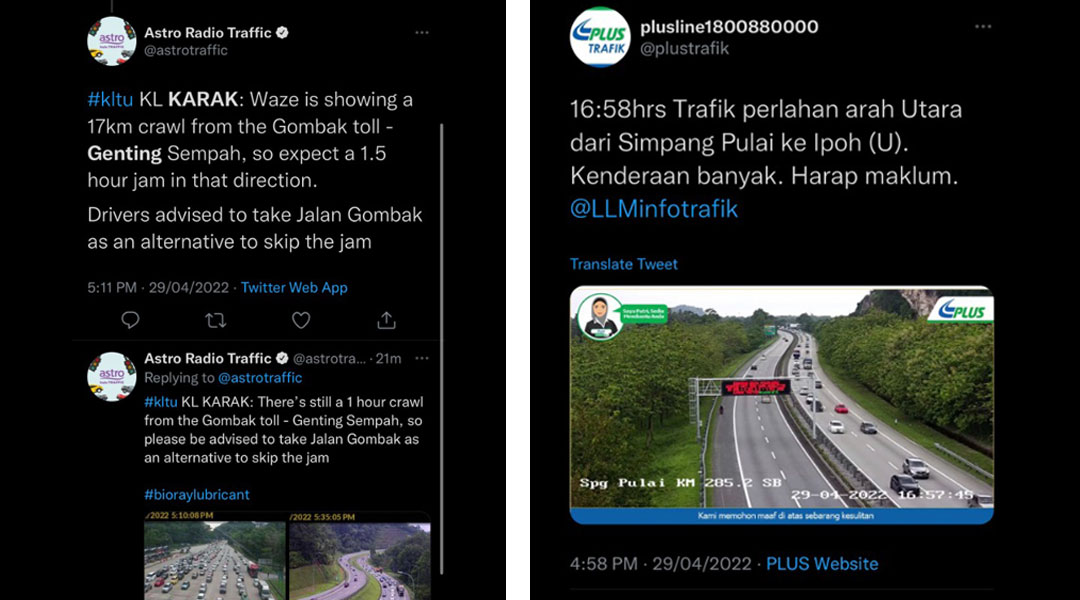Click the reply speech bubble icon
This screenshot has width=1080, height=600.
pyautogui.click(x=130, y=320)
